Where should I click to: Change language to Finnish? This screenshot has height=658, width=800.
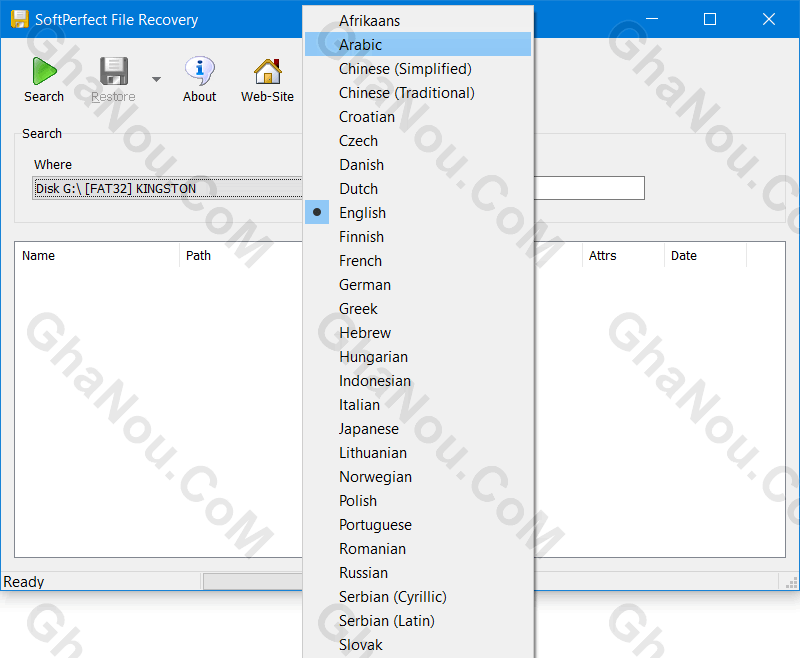(x=418, y=237)
